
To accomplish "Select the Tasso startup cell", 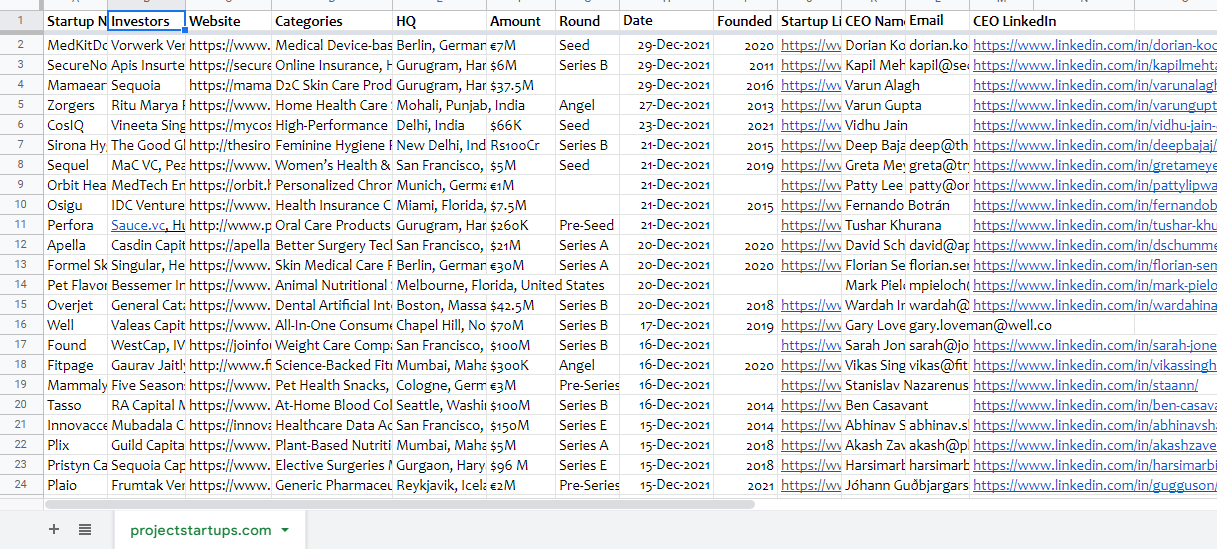I will [x=76, y=405].
